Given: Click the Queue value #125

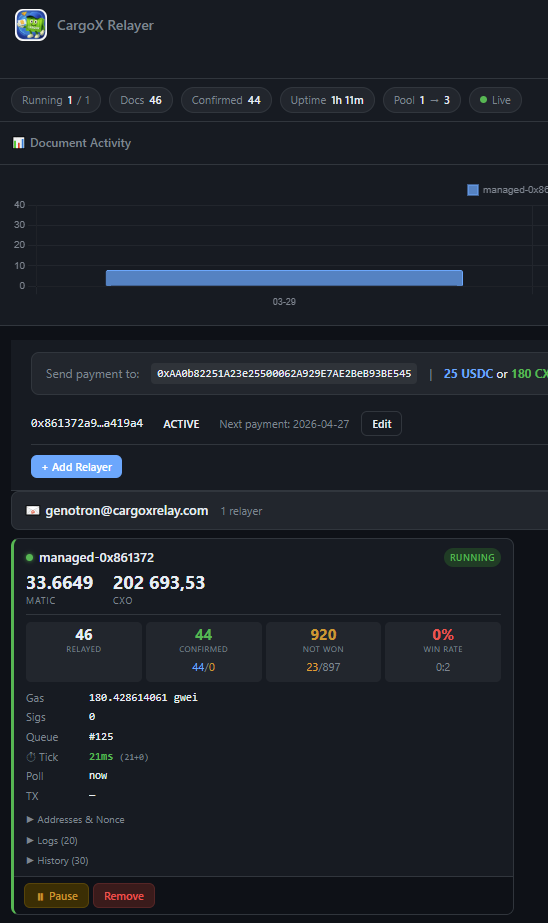Looking at the screenshot, I should (101, 736).
